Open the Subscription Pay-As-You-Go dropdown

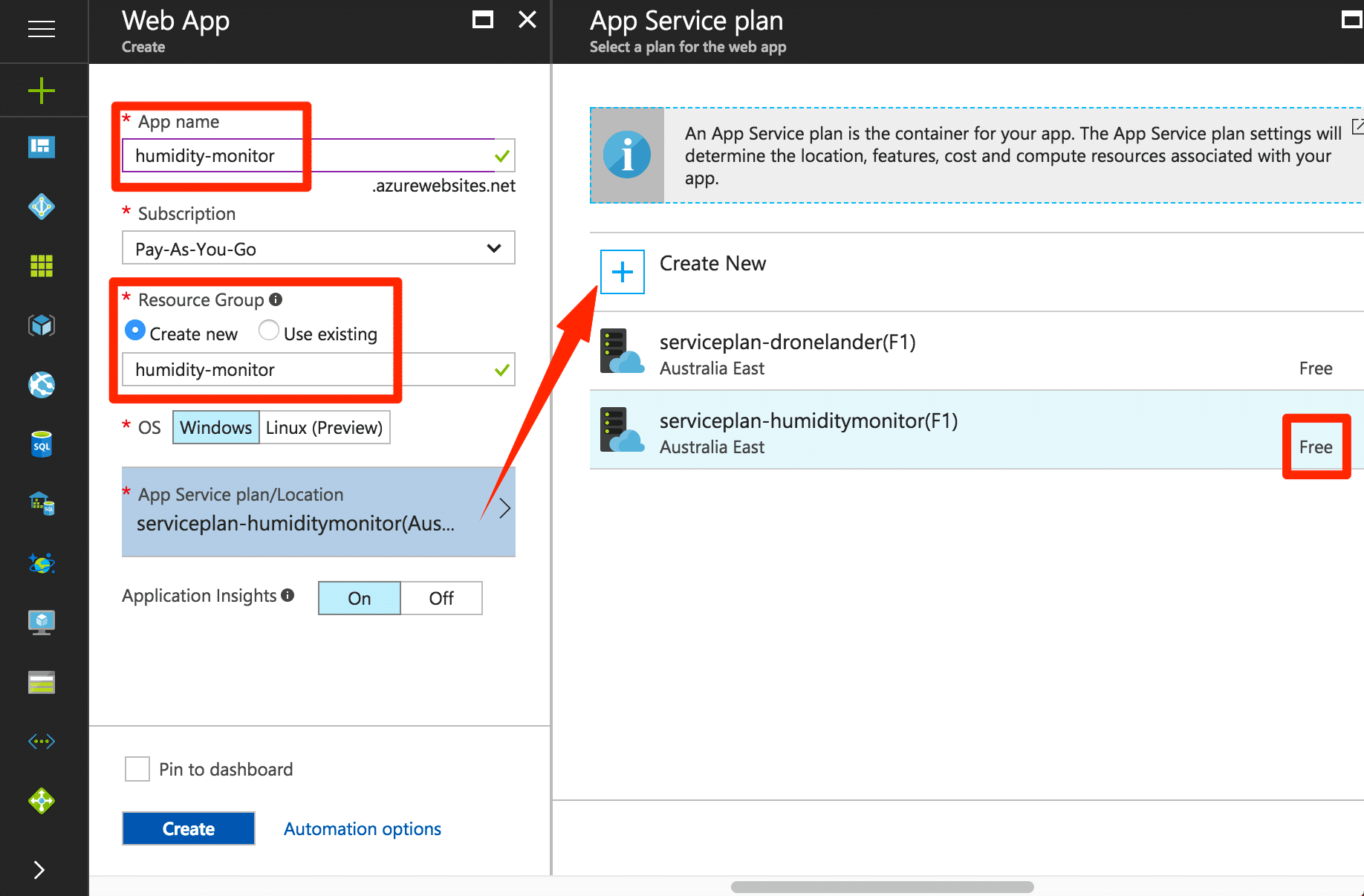(x=319, y=248)
